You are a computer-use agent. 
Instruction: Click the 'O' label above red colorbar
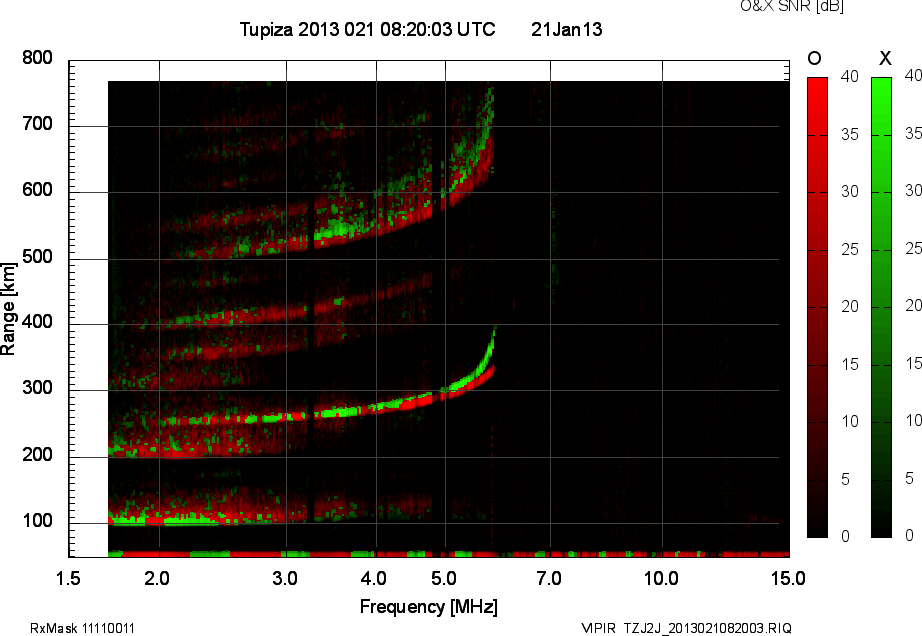click(x=814, y=58)
